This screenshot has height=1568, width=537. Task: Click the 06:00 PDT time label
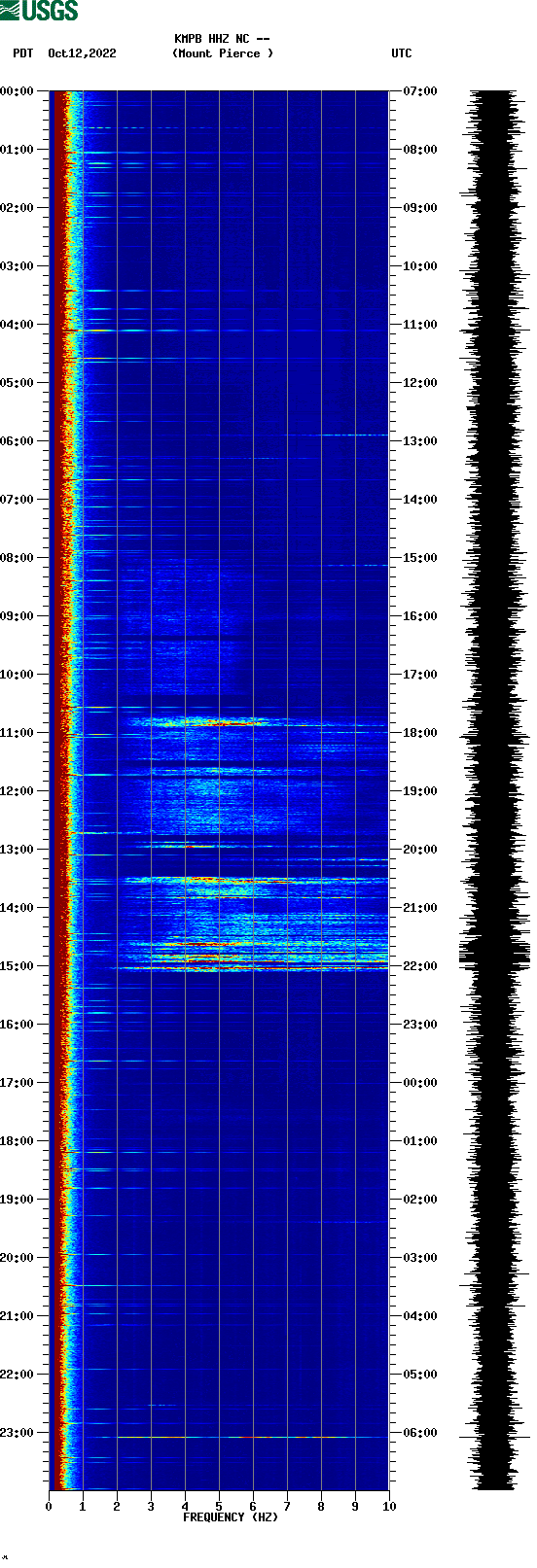[17, 441]
